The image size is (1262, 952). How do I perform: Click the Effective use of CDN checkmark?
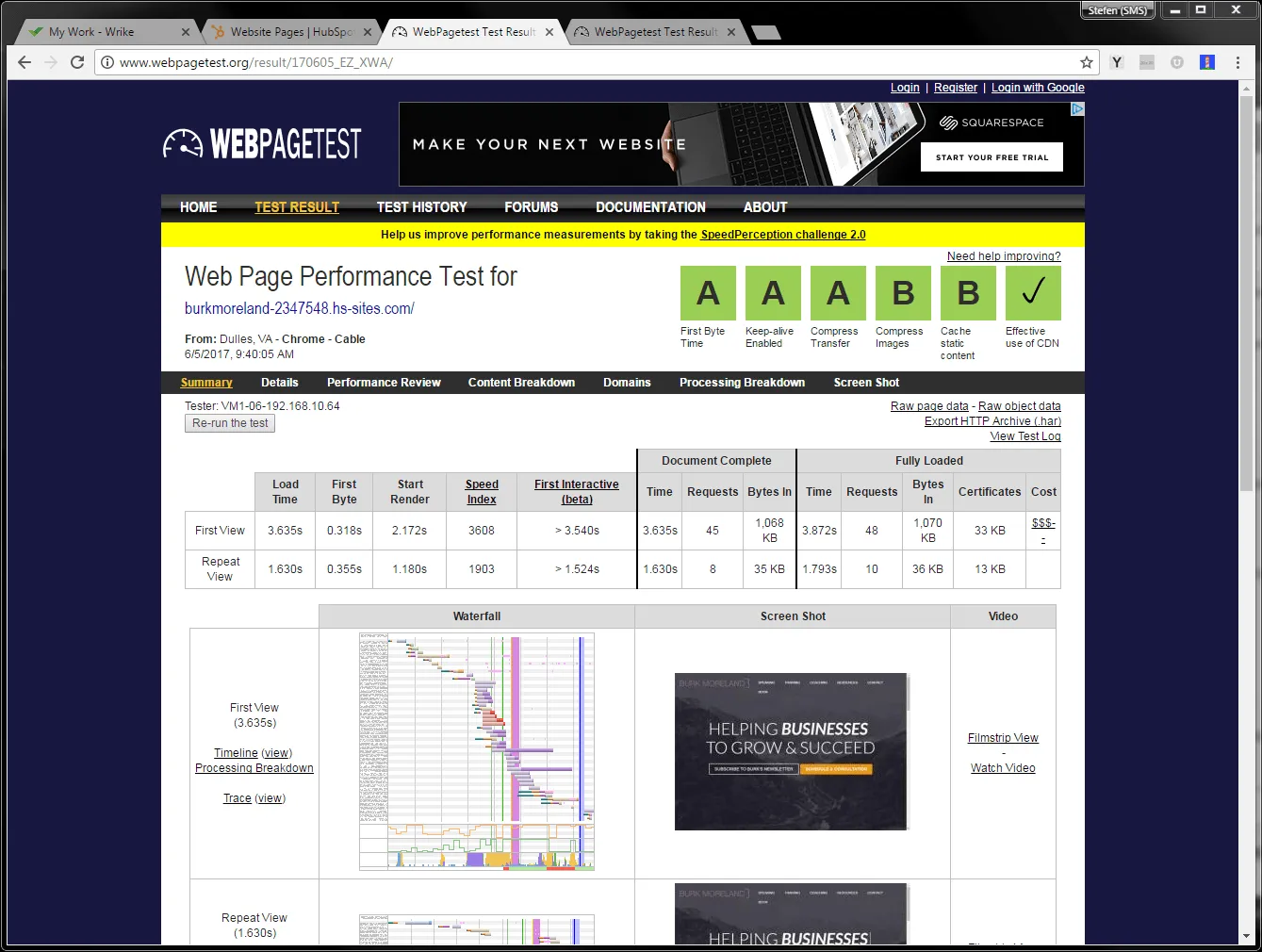pyautogui.click(x=1033, y=293)
